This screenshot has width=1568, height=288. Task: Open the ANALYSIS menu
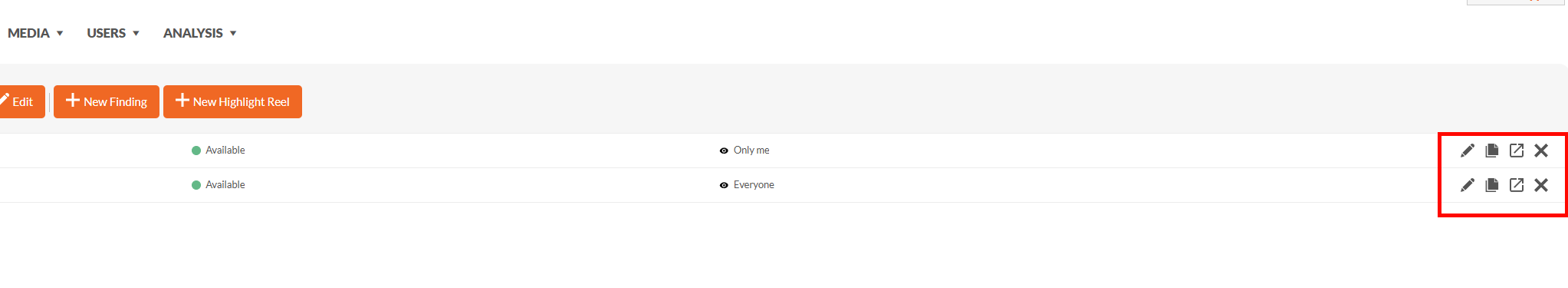(193, 33)
